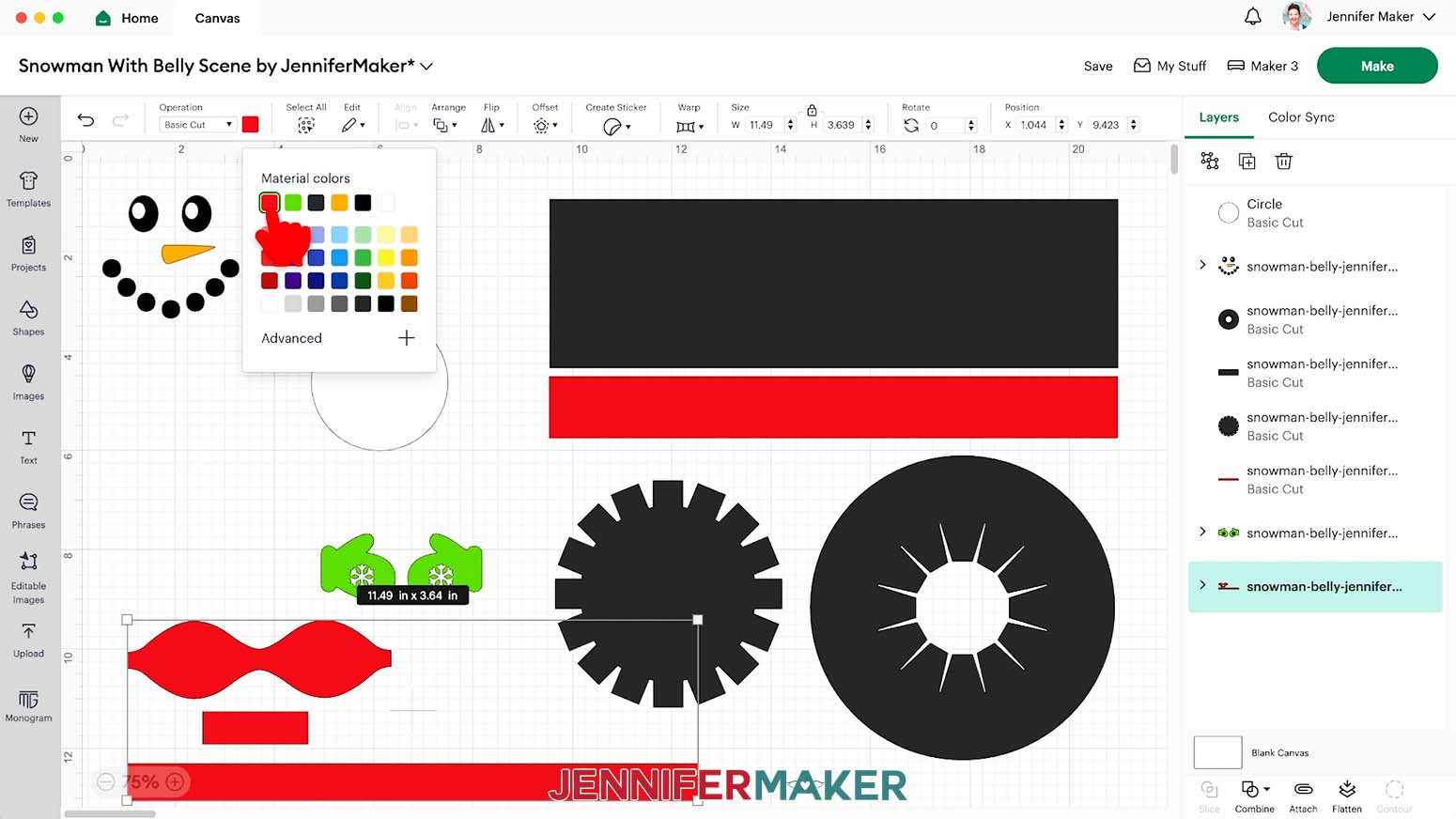Click the Flatten icon
The width and height of the screenshot is (1456, 819).
[x=1347, y=789]
